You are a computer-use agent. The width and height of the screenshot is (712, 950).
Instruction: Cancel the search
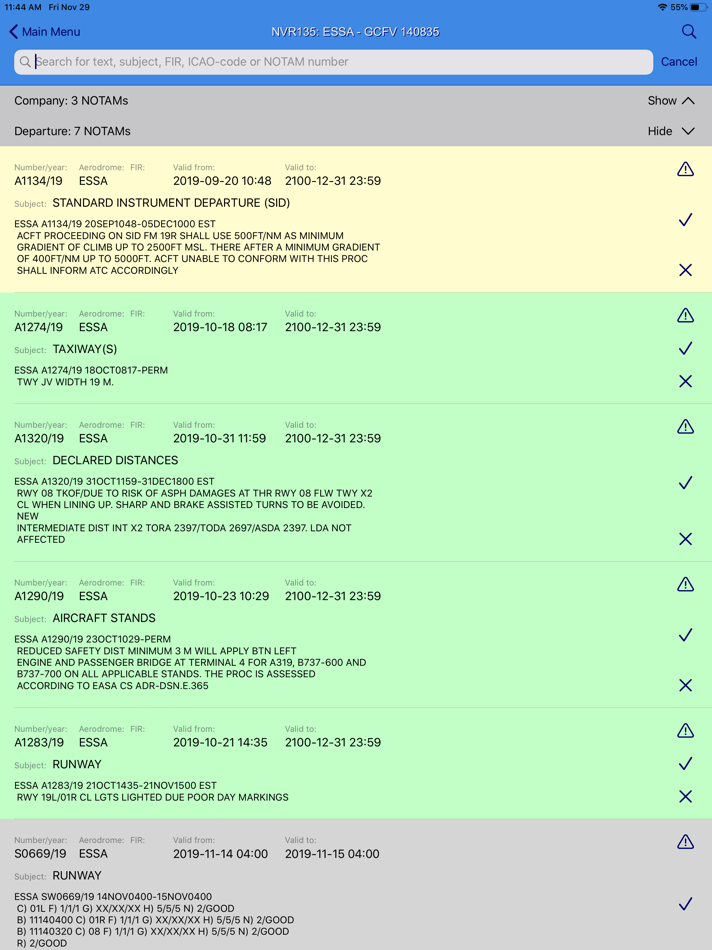coord(679,62)
